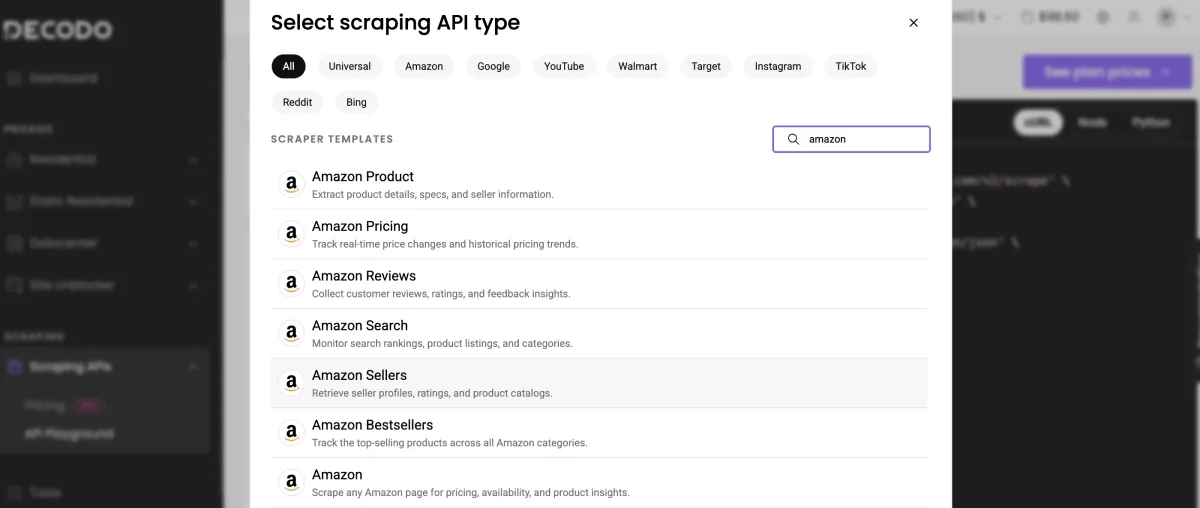Choose the Amazon Reviews template icon

[291, 284]
